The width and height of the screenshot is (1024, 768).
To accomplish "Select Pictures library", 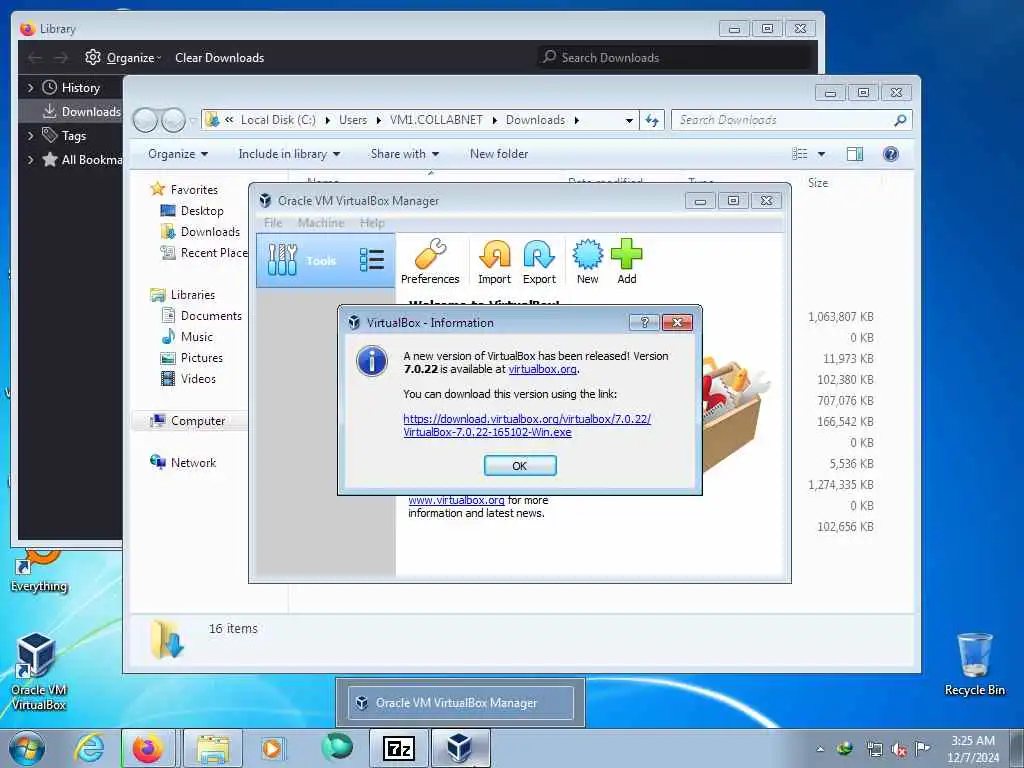I will pos(201,358).
